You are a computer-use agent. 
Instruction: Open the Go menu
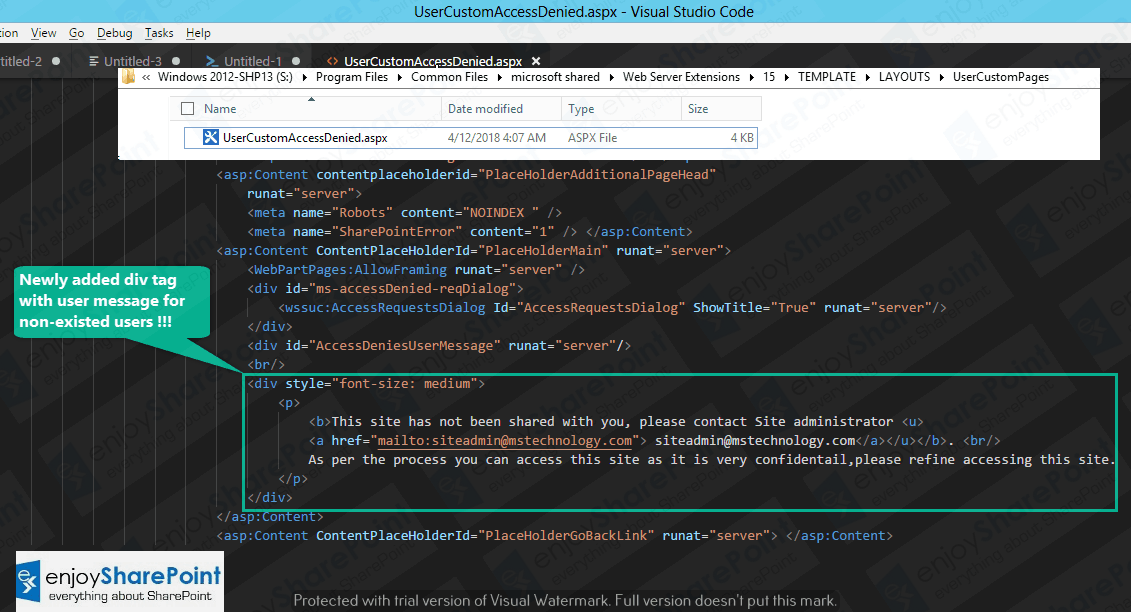(76, 33)
